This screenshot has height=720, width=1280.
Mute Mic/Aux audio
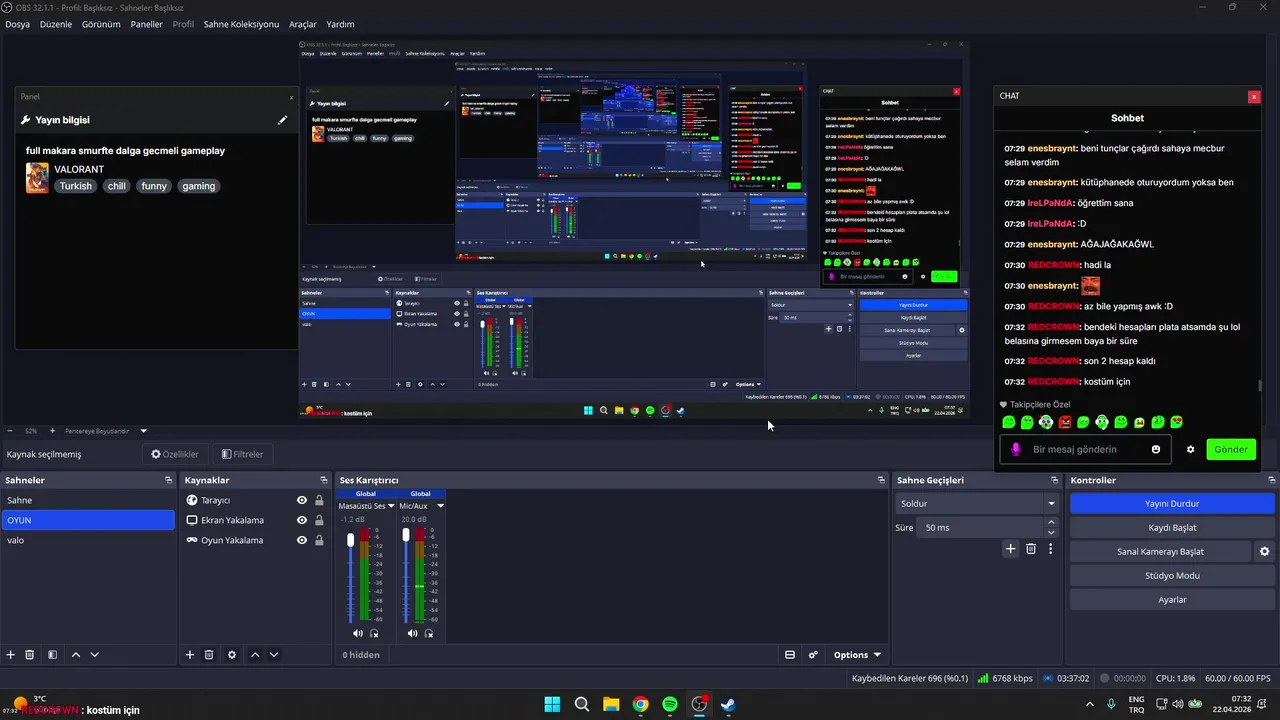413,633
